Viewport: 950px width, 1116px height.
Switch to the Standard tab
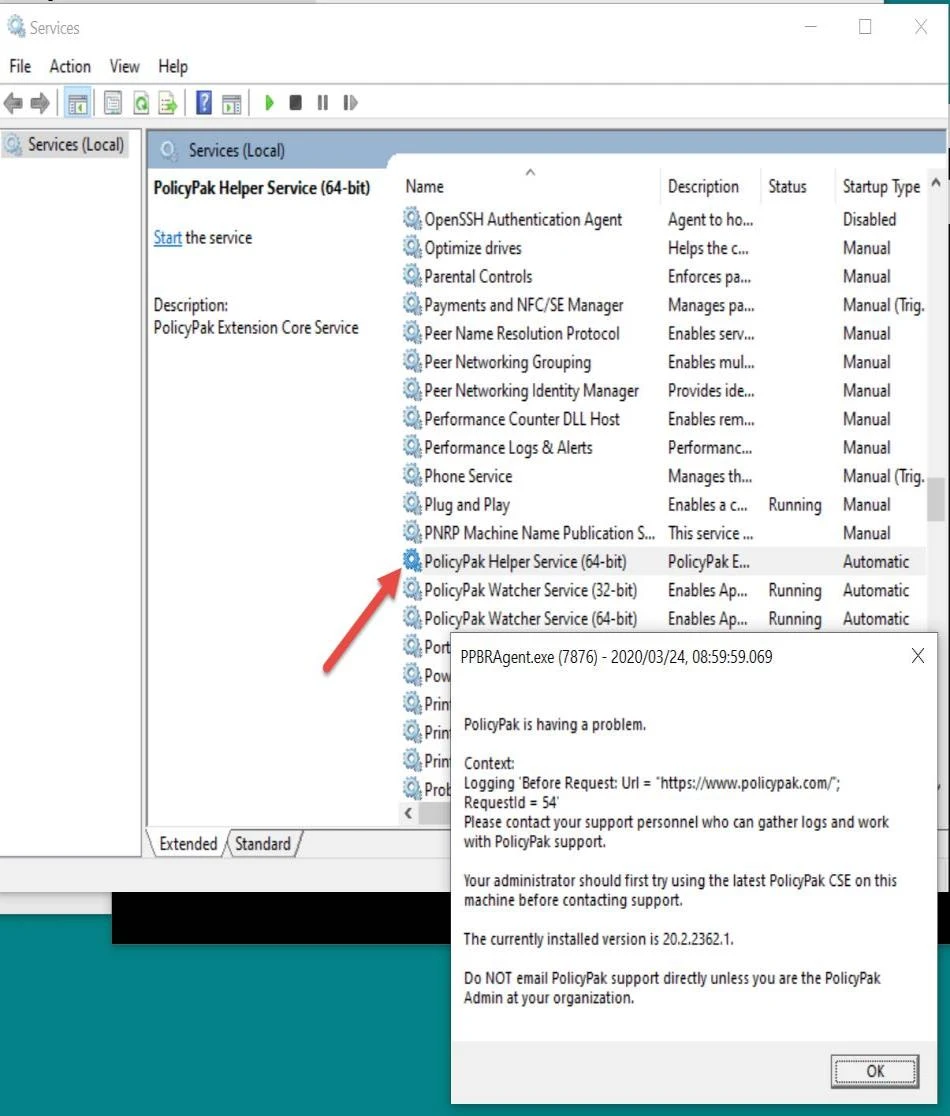tap(262, 844)
